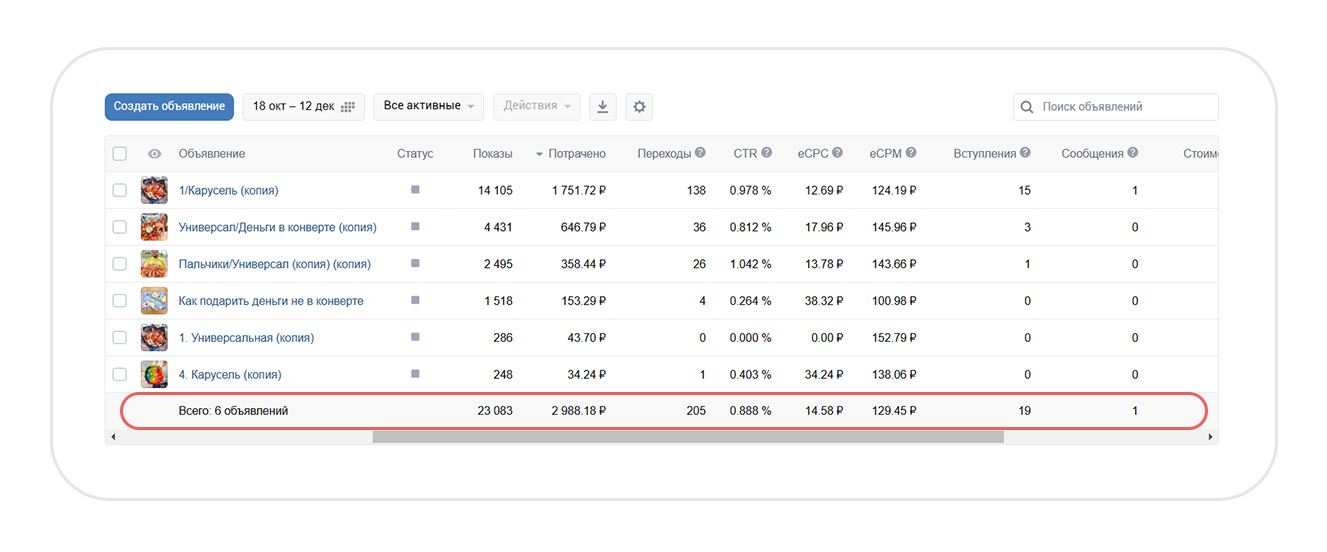The image size is (1327, 552).
Task: Click help icon next to Переходы
Action: point(700,153)
